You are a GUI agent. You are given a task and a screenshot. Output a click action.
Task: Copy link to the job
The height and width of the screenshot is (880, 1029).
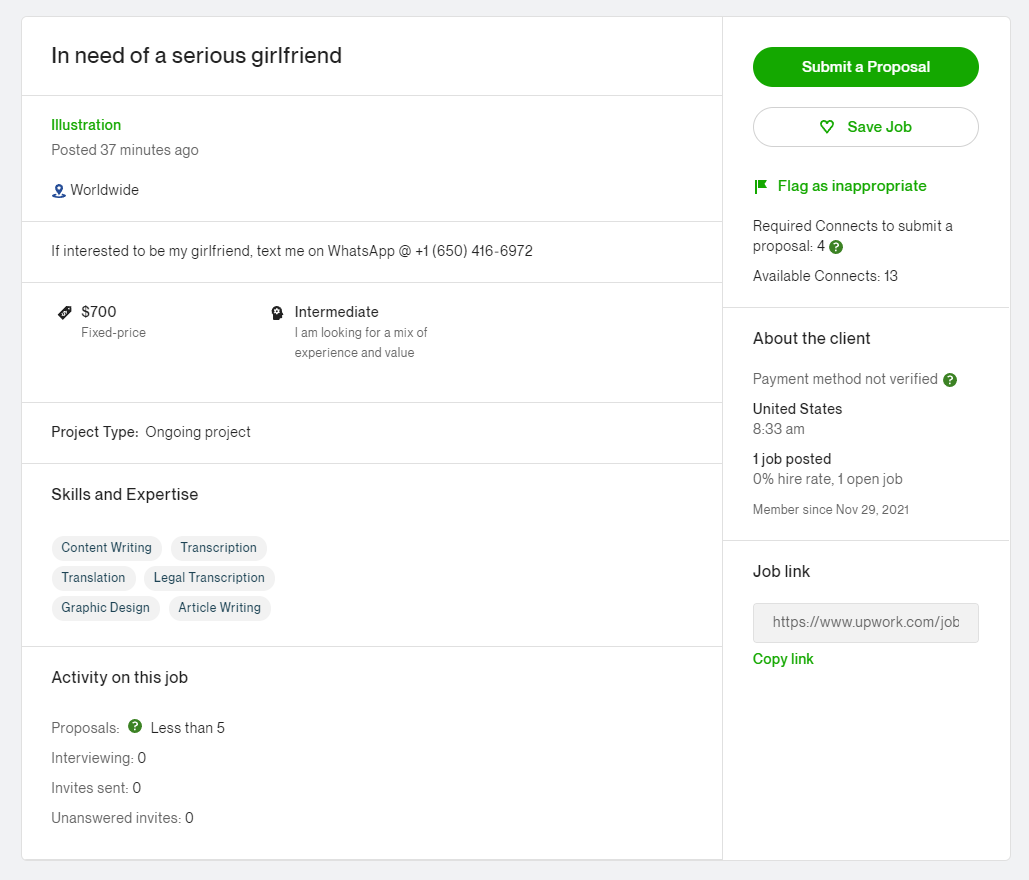tap(783, 659)
